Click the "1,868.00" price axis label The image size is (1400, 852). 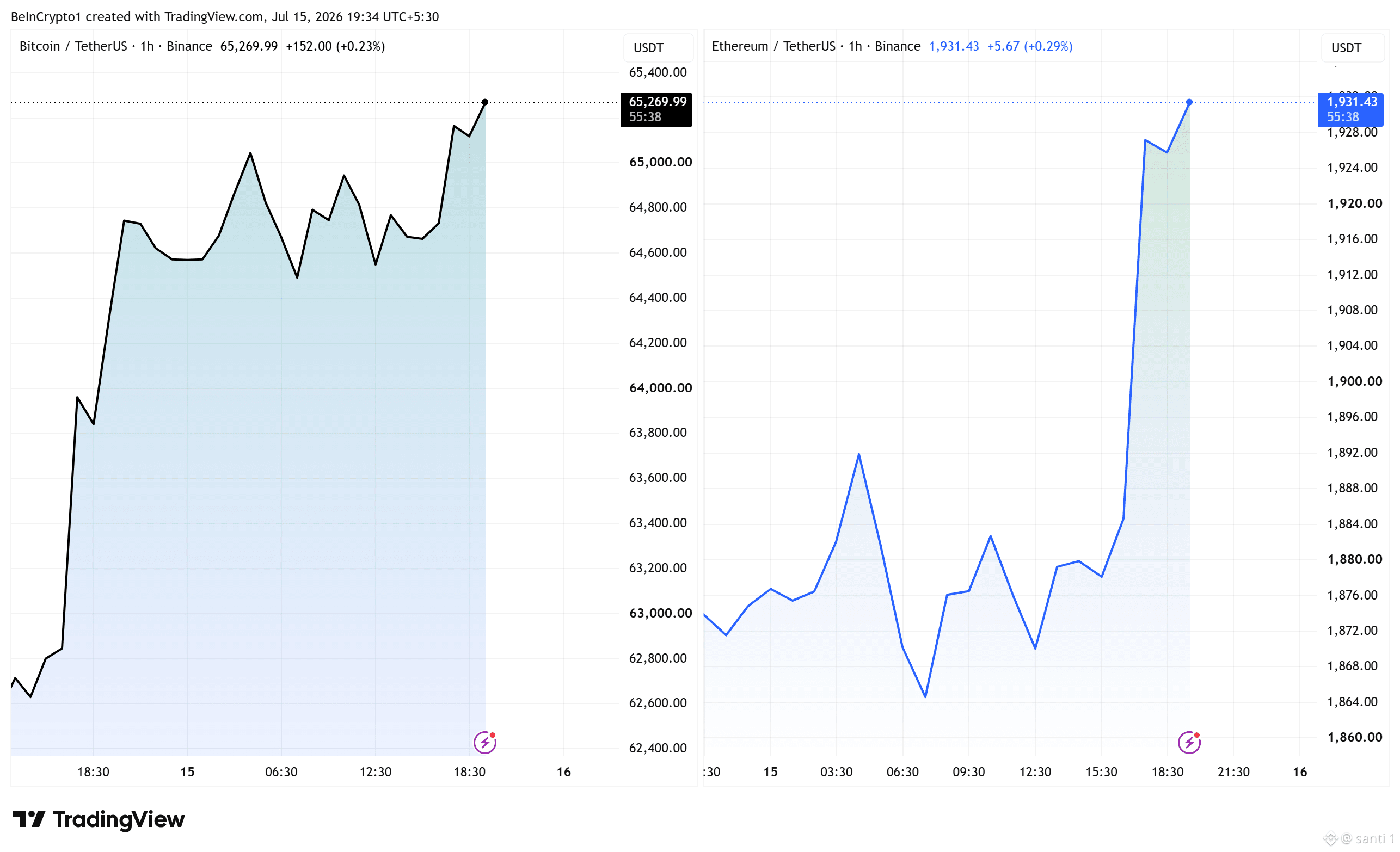point(1352,666)
